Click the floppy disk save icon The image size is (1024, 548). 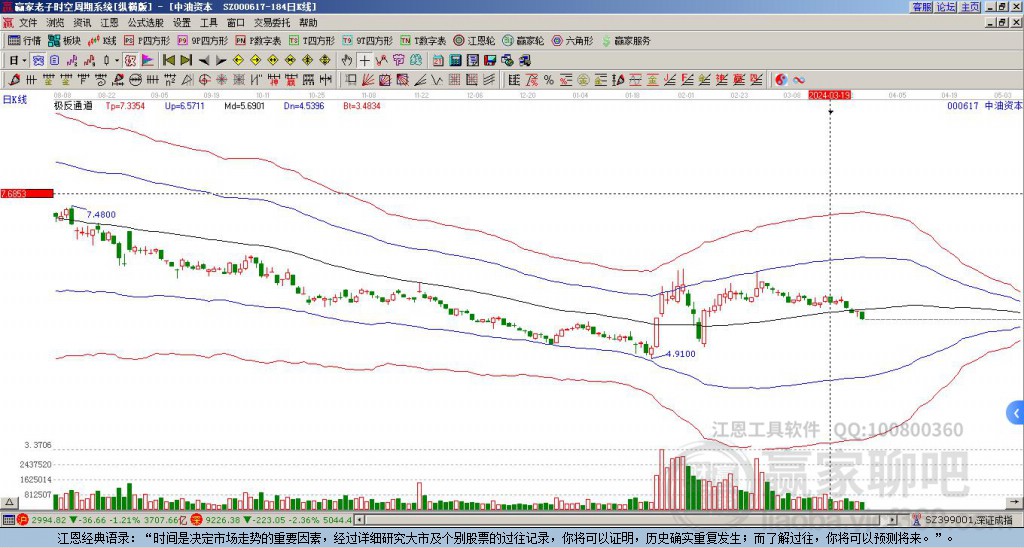(x=490, y=60)
